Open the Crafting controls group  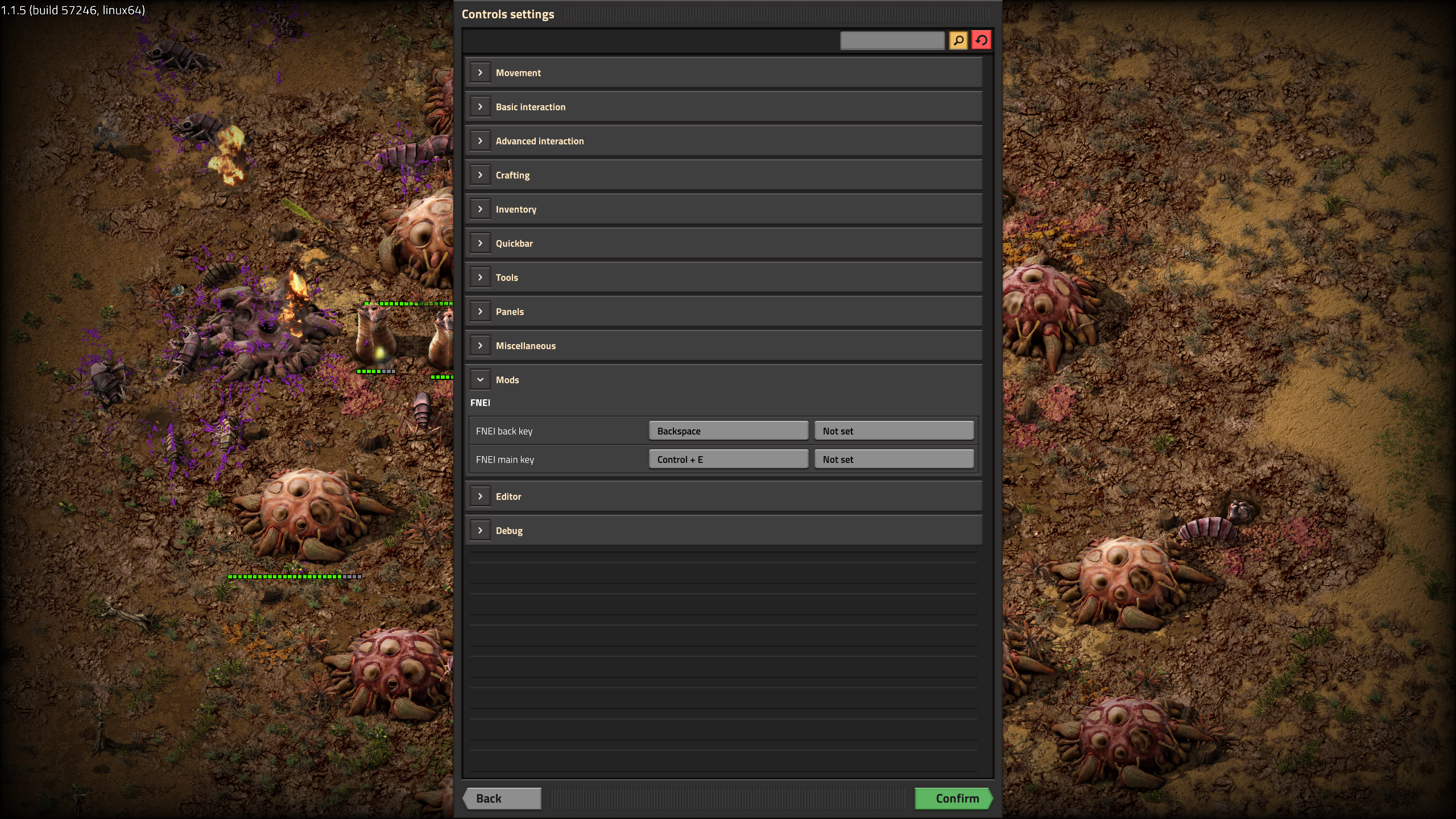(480, 175)
